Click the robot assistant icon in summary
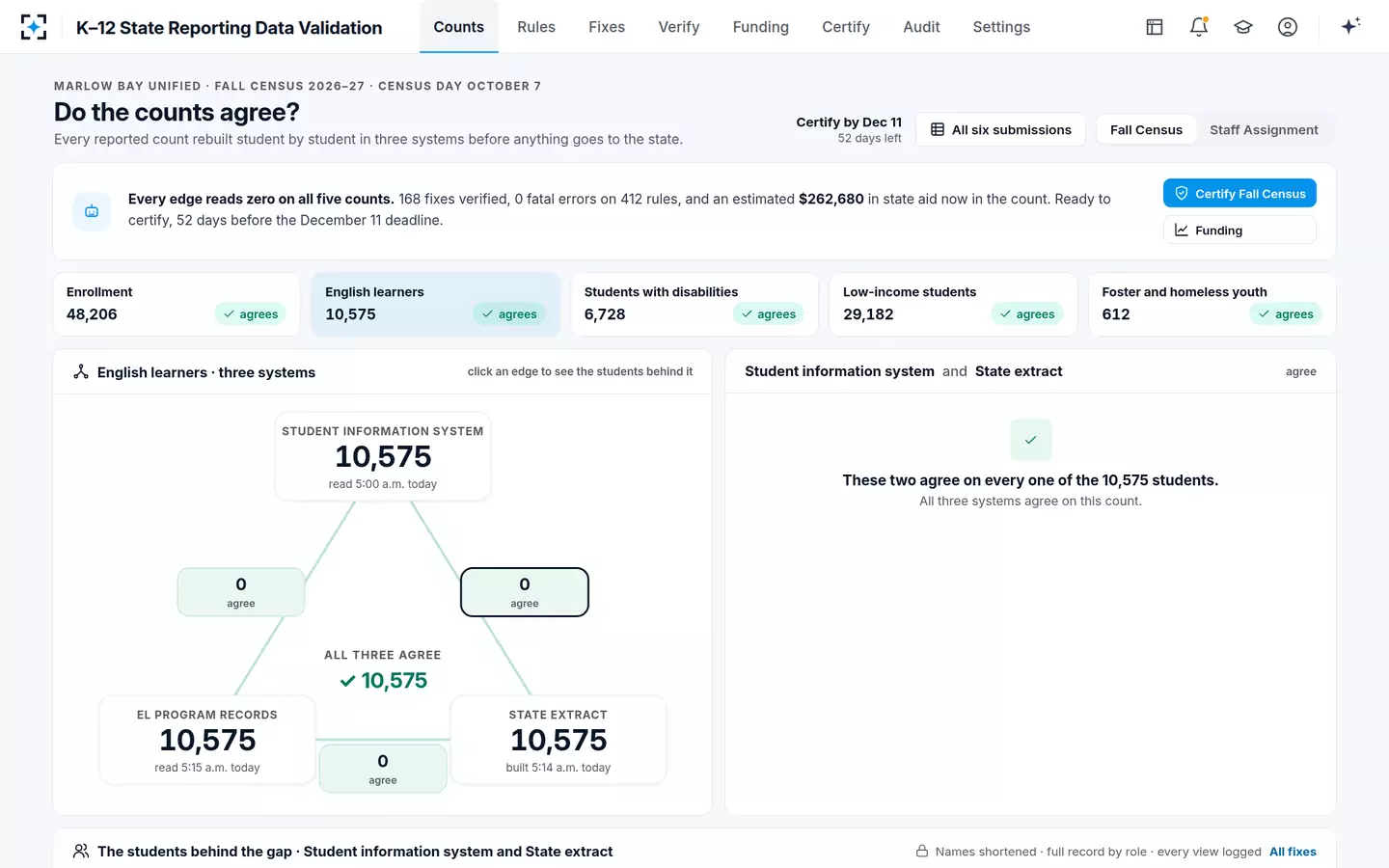1389x868 pixels. click(92, 210)
